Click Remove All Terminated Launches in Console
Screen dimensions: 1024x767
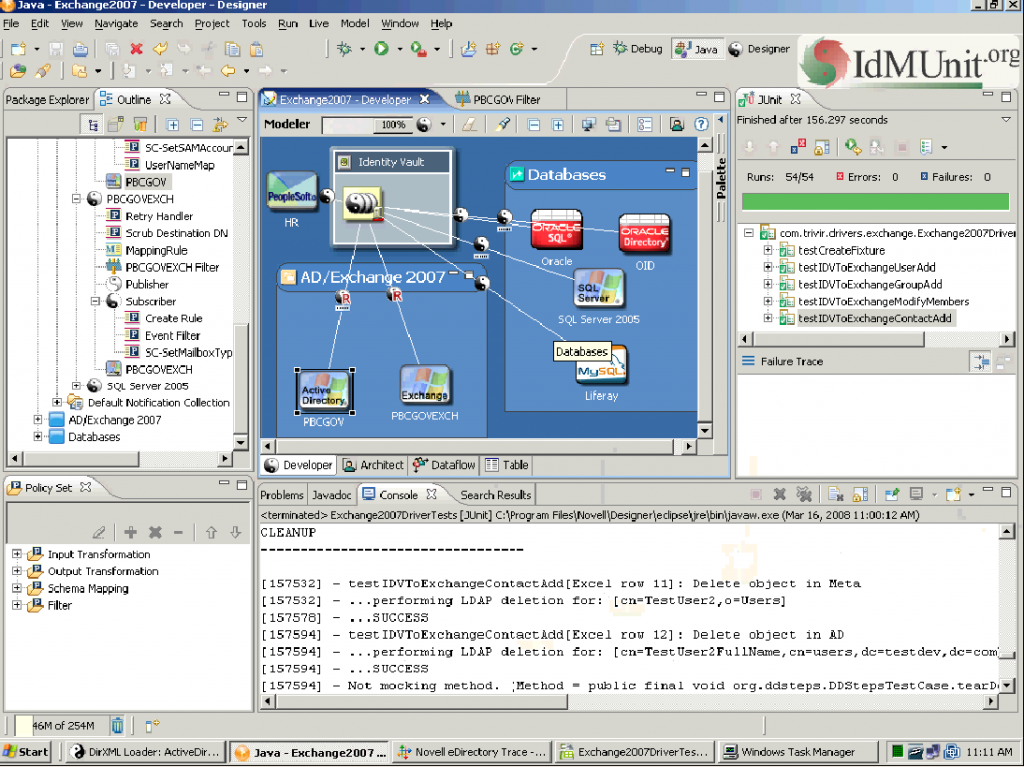804,495
